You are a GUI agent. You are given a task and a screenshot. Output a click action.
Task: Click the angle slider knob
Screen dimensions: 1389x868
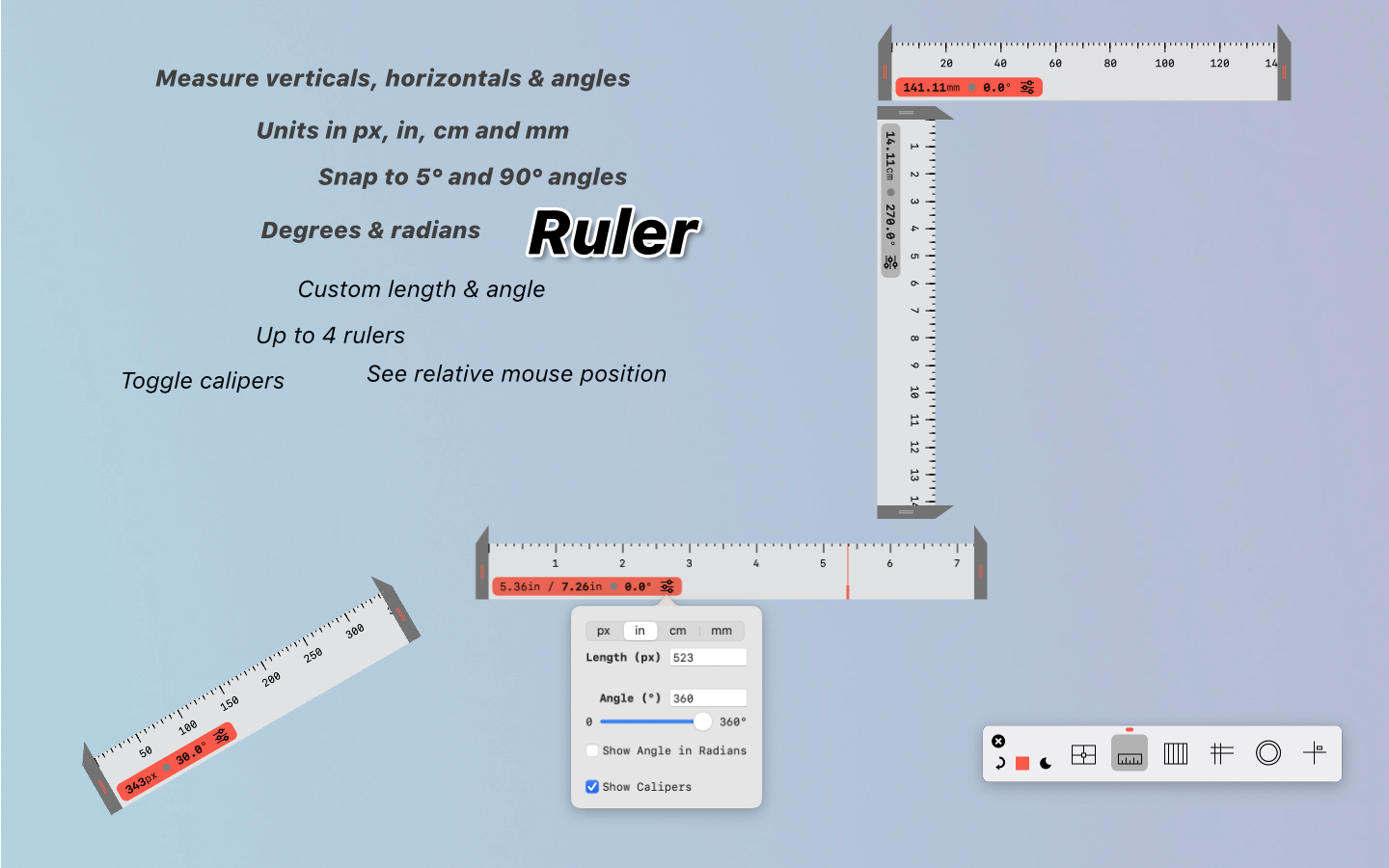tap(702, 721)
